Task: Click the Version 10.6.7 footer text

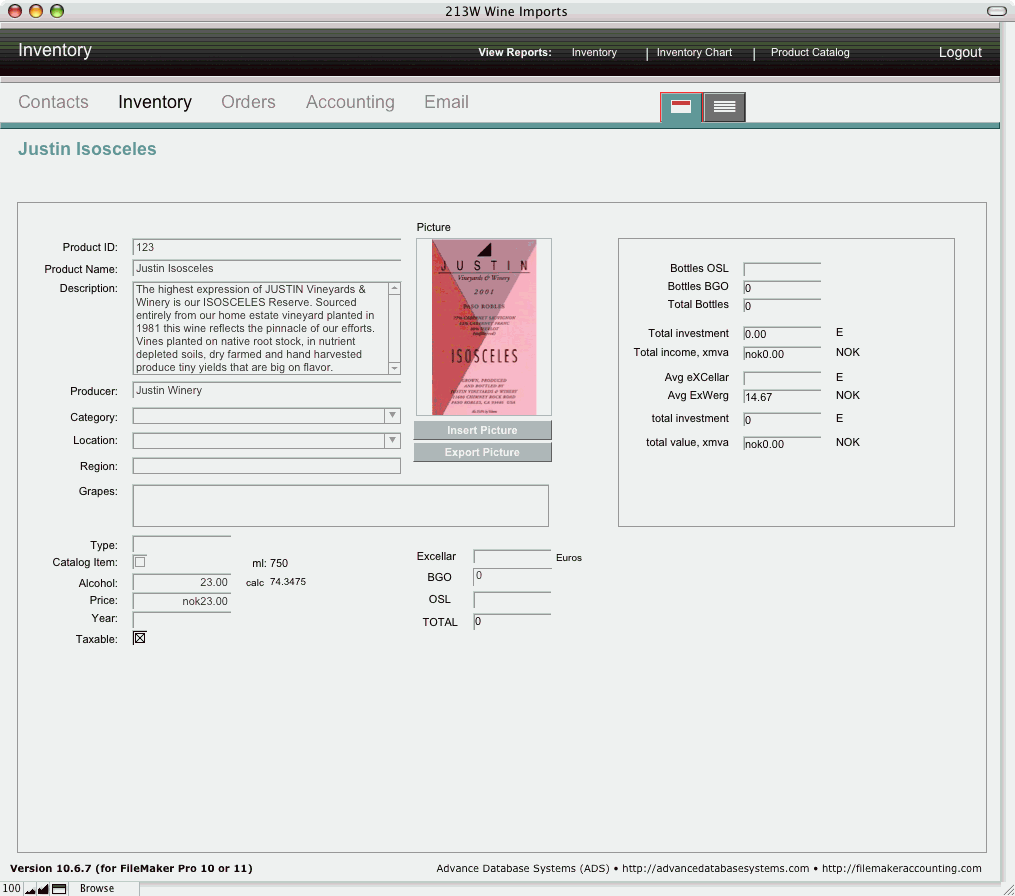Action: (x=131, y=868)
